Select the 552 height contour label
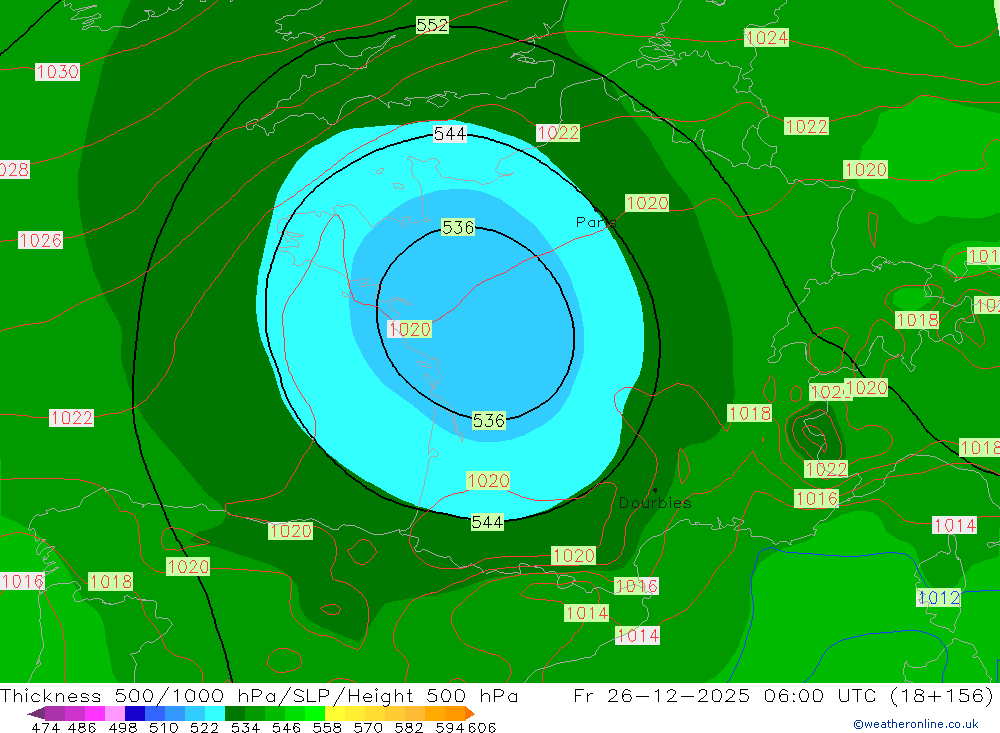 tap(432, 25)
